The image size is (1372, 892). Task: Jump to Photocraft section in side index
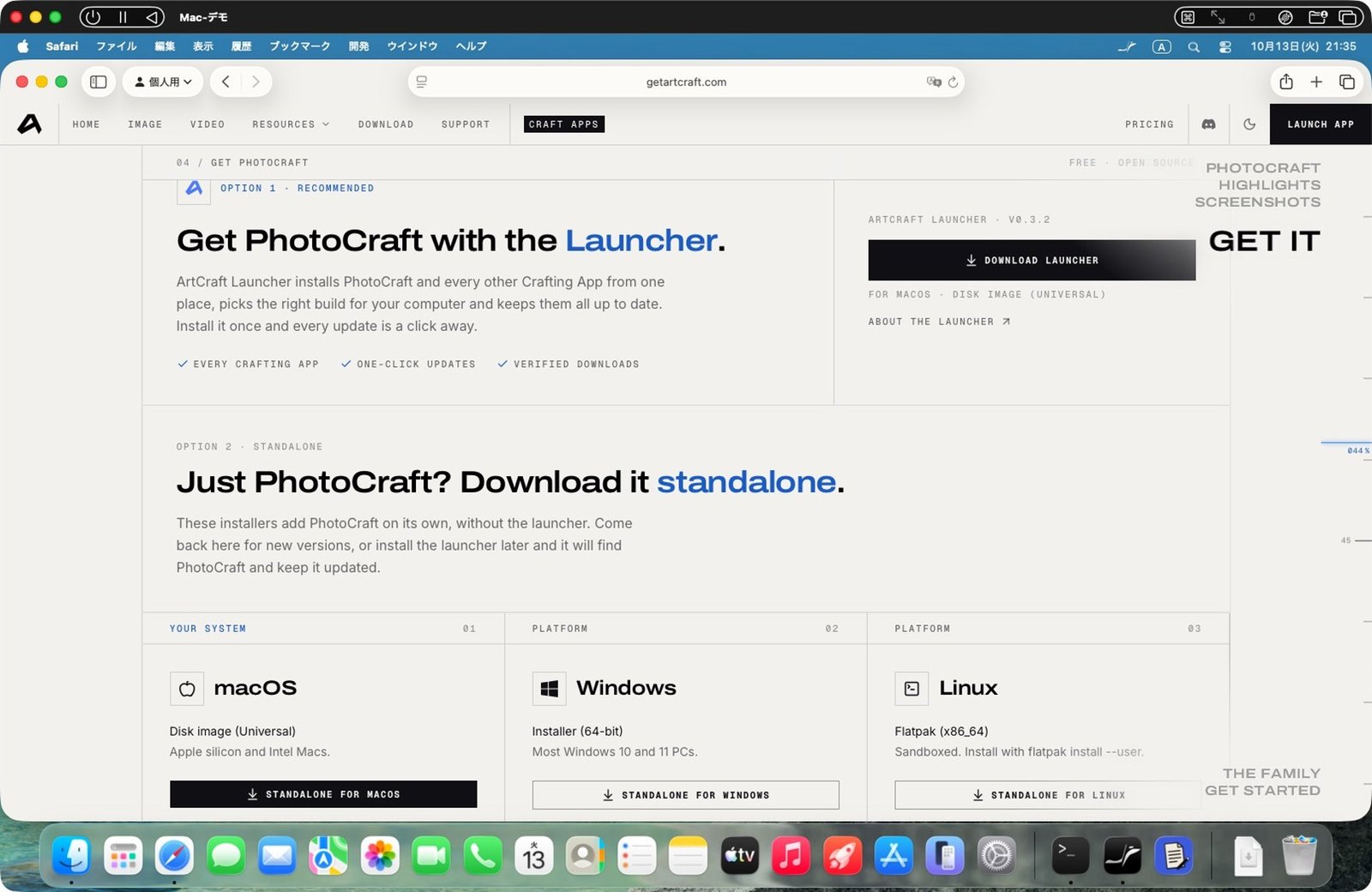tap(1262, 168)
